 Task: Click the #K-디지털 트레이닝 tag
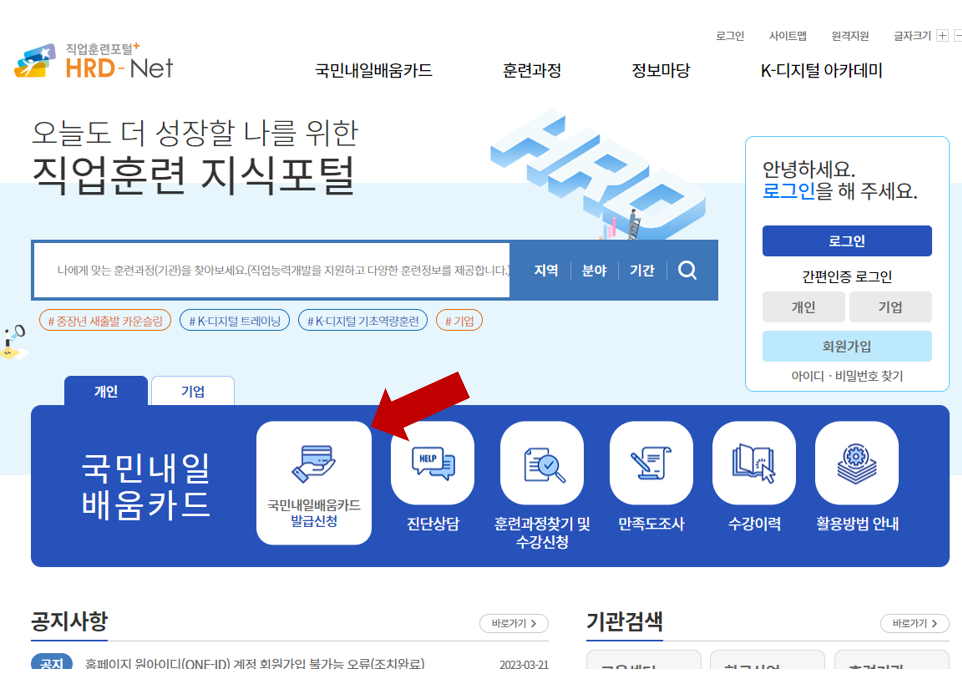point(234,320)
